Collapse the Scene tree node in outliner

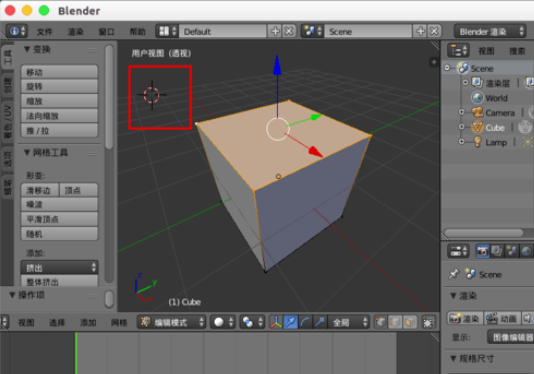tap(447, 68)
